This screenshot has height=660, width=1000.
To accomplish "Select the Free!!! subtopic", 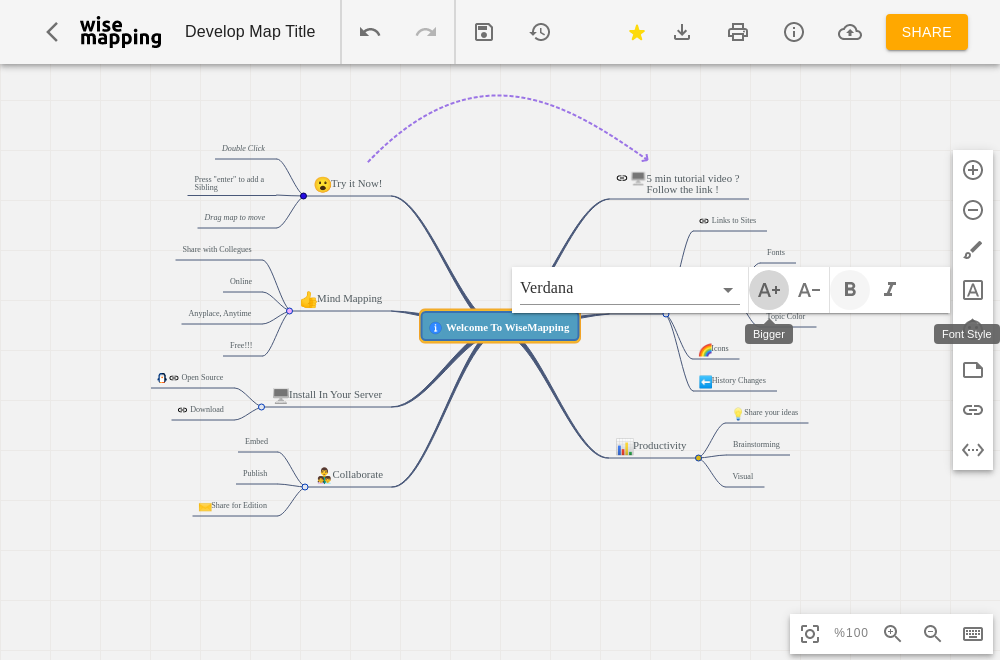I will 241,345.
